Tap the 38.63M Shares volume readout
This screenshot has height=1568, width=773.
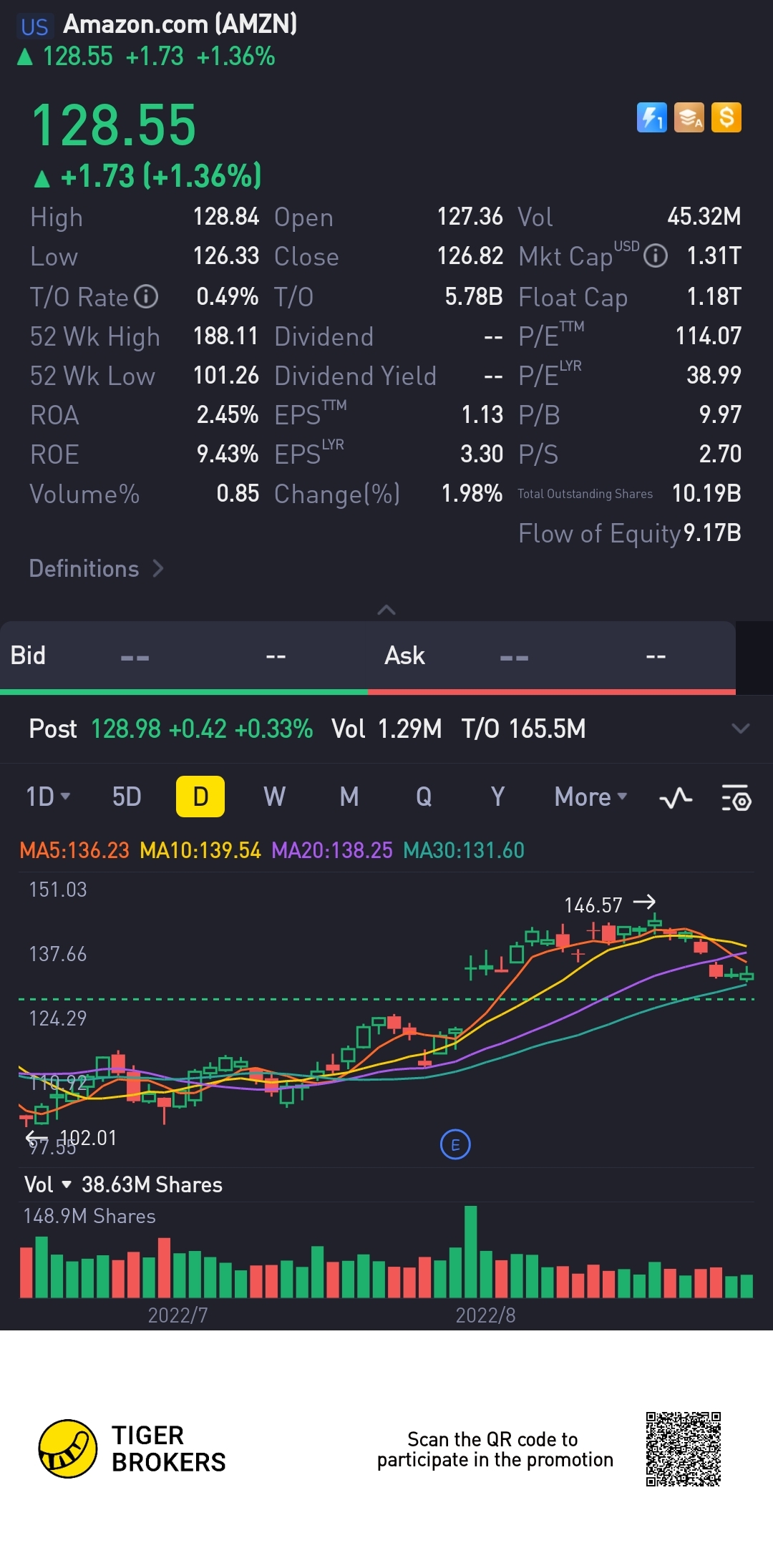[x=152, y=1184]
